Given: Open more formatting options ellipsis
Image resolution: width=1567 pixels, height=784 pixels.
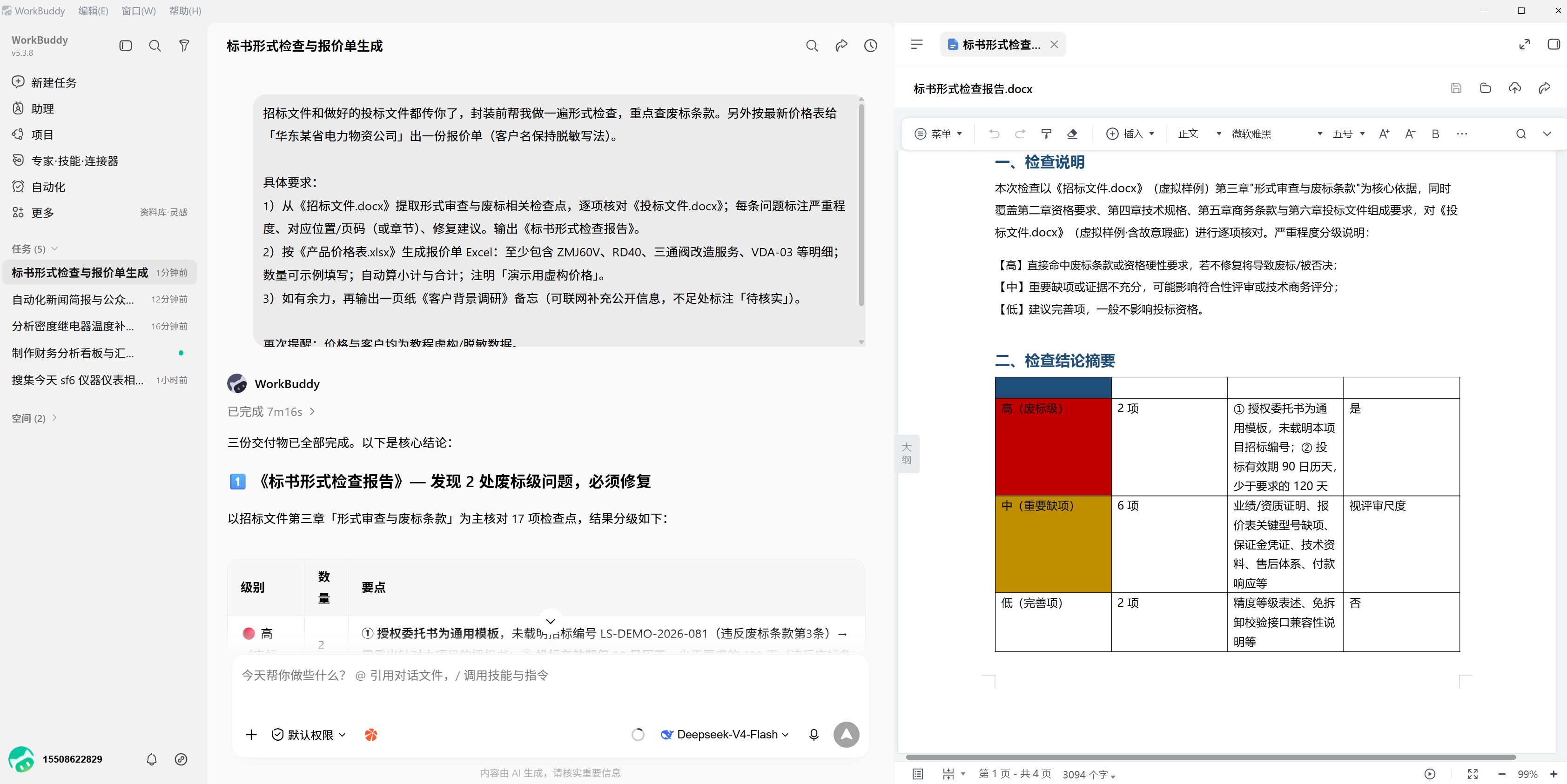Looking at the screenshot, I should [x=1462, y=134].
